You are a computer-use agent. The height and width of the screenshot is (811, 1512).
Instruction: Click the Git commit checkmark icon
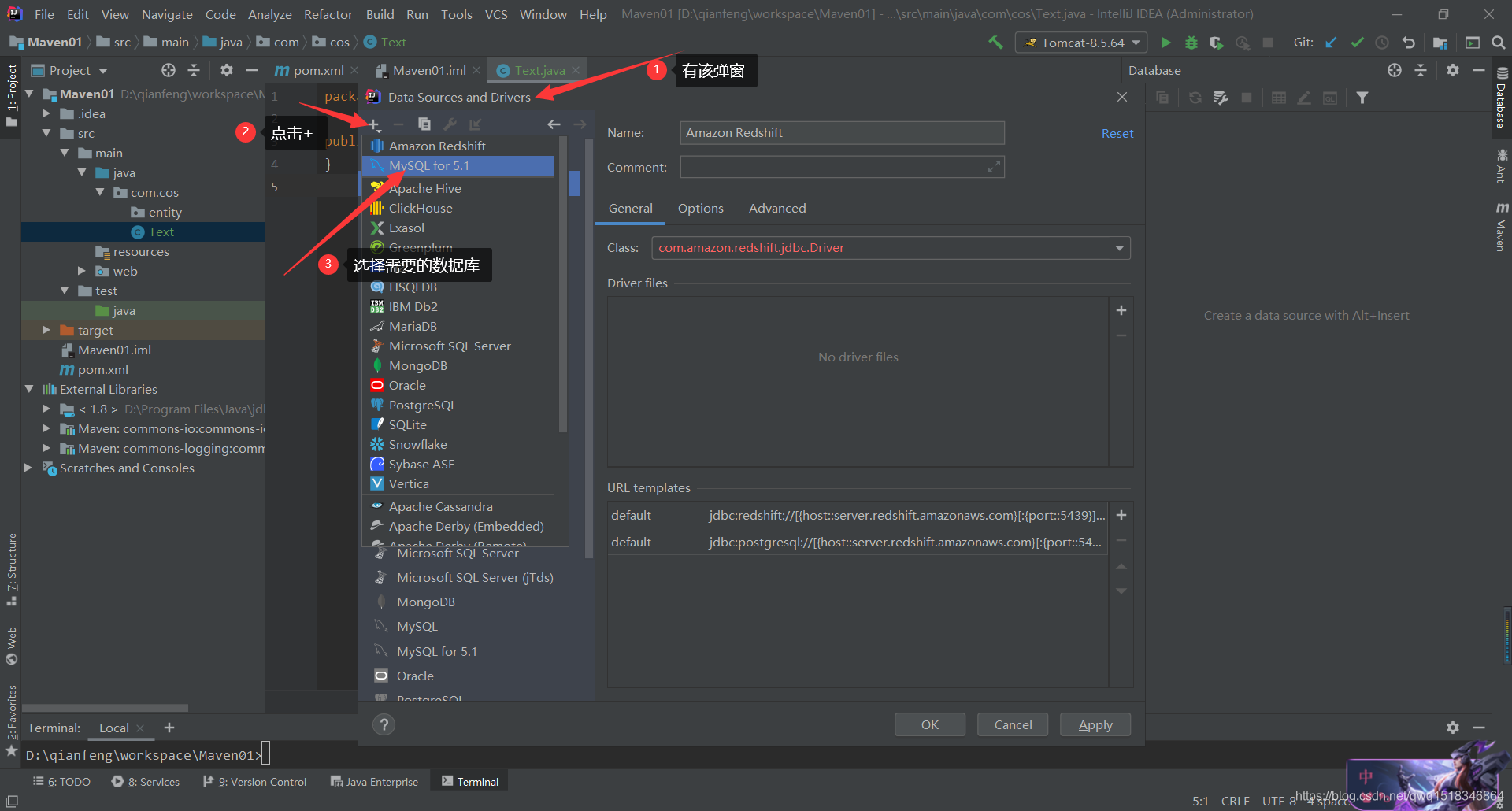click(x=1357, y=43)
